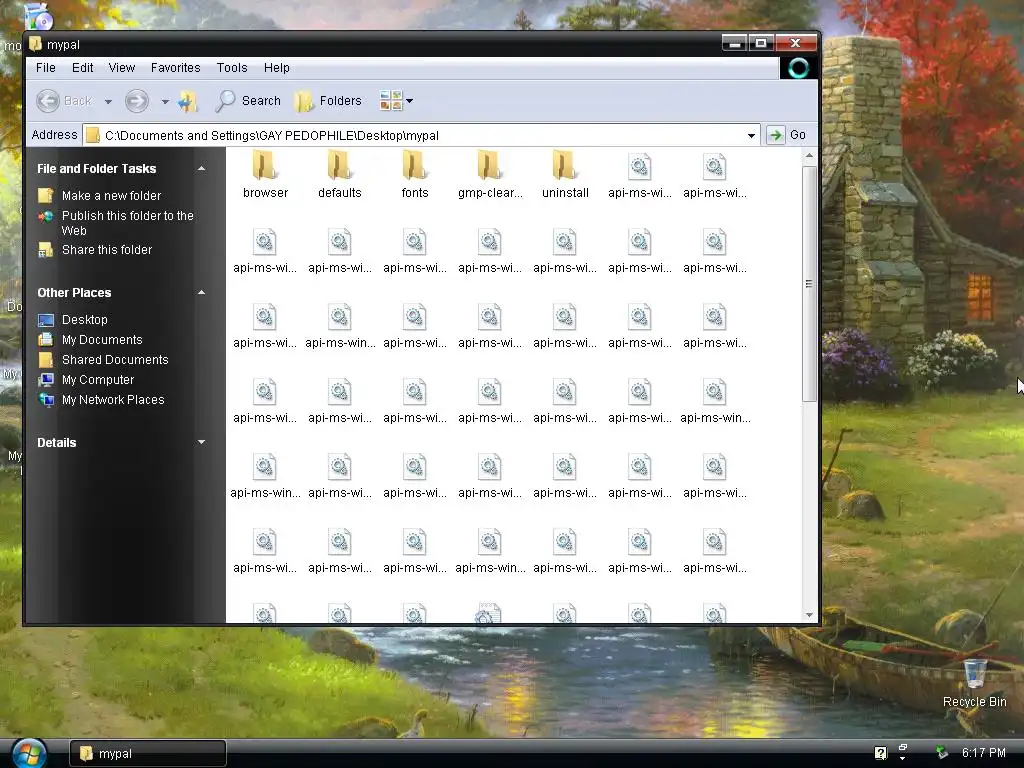Image resolution: width=1024 pixels, height=768 pixels.
Task: Click the language bar help icon
Action: [880, 753]
